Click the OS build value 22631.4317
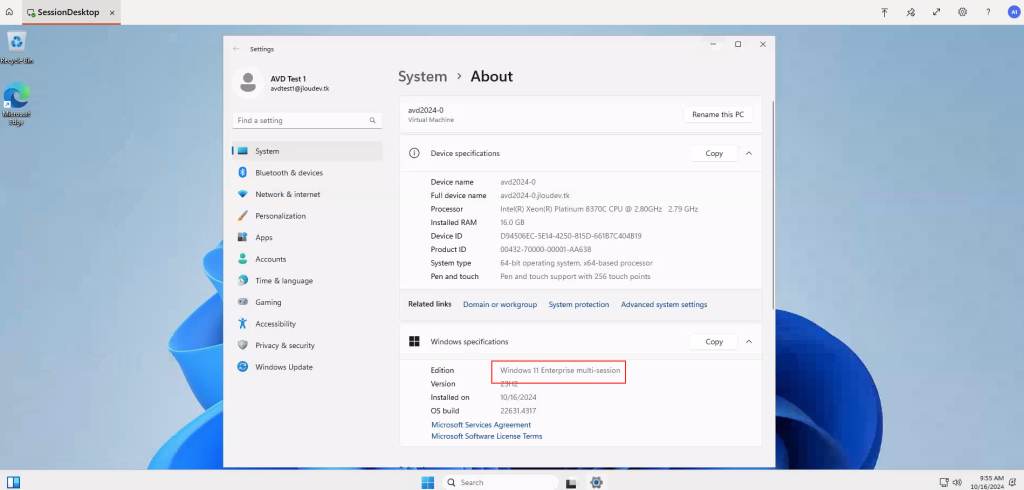 tap(519, 410)
